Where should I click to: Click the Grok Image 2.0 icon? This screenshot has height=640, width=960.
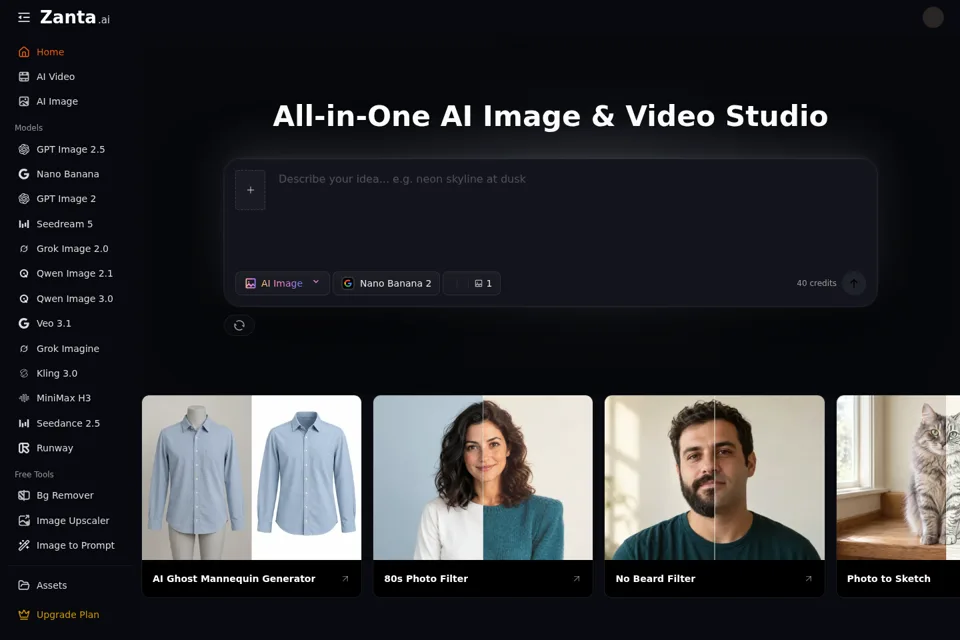(24, 249)
